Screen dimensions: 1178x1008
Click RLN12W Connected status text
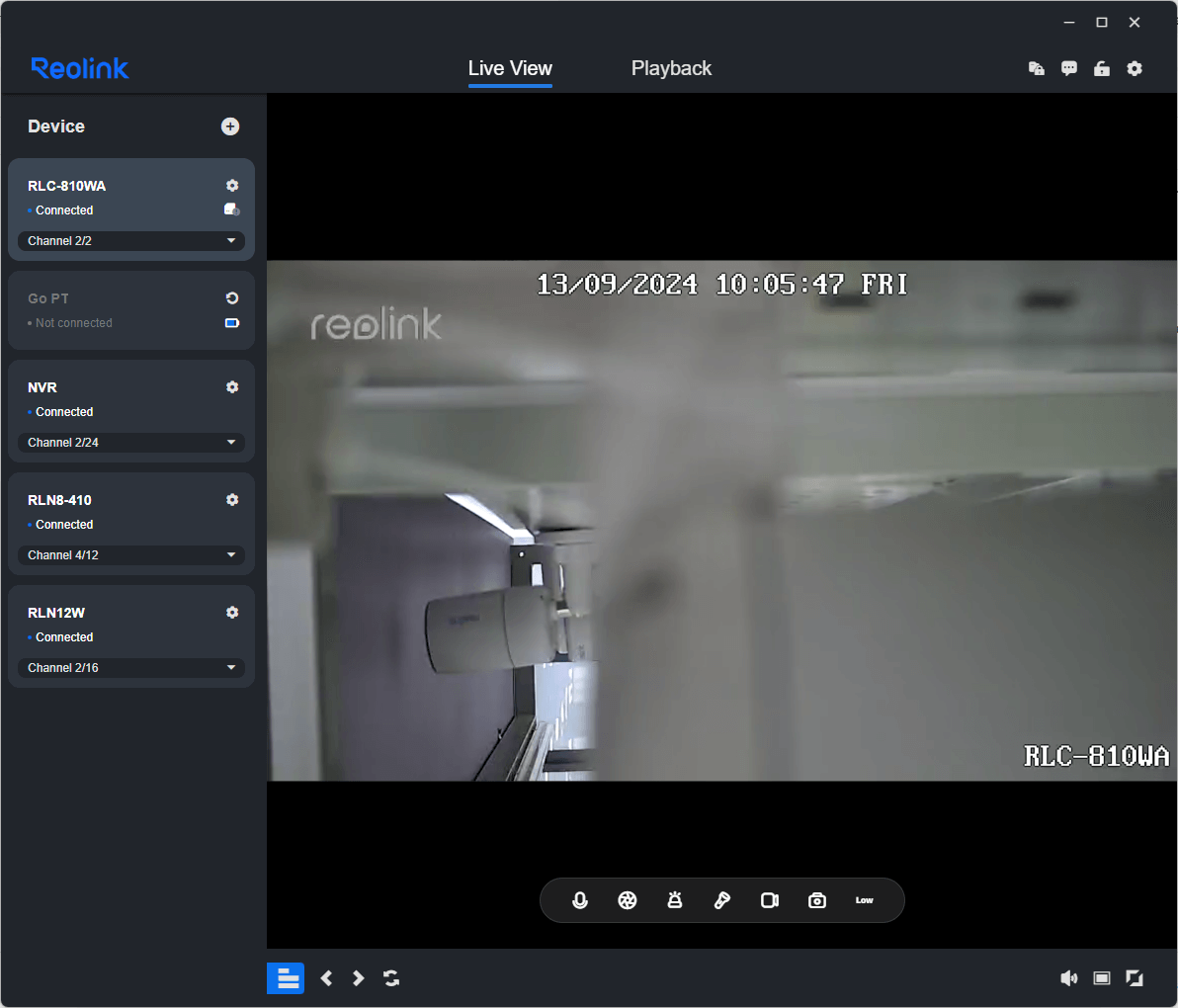[x=64, y=637]
